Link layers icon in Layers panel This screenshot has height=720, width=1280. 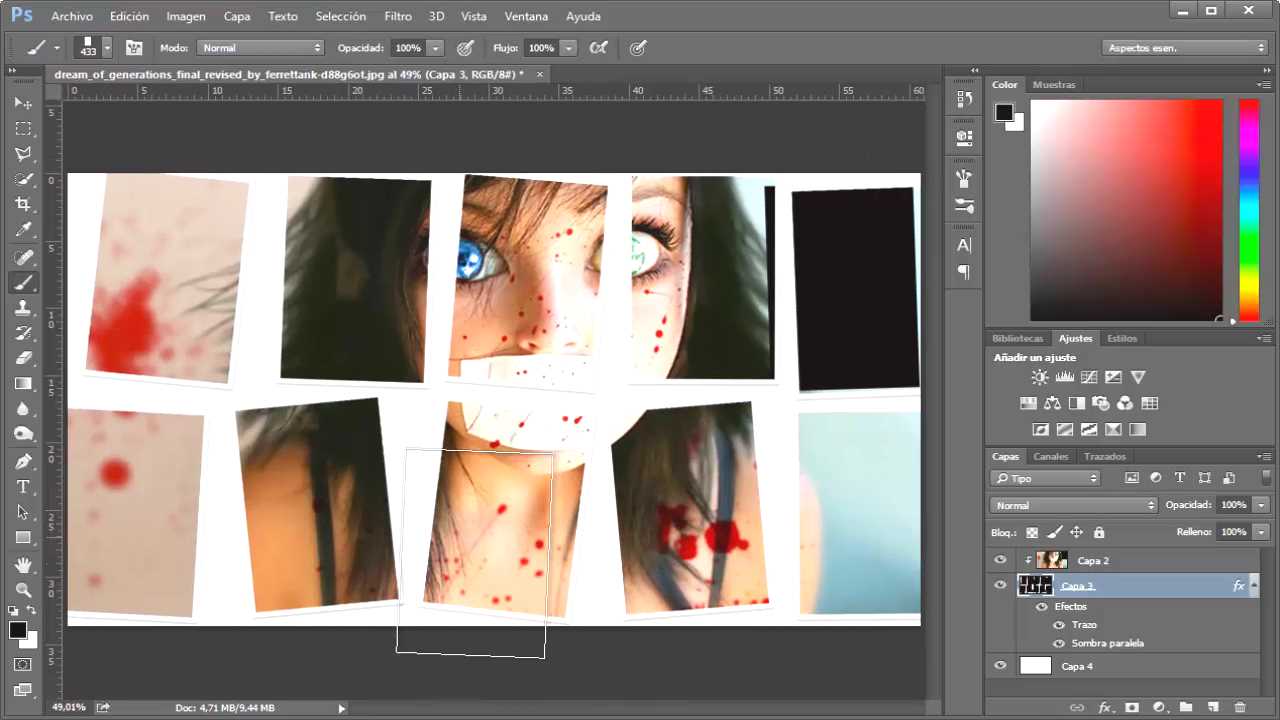[x=1077, y=707]
